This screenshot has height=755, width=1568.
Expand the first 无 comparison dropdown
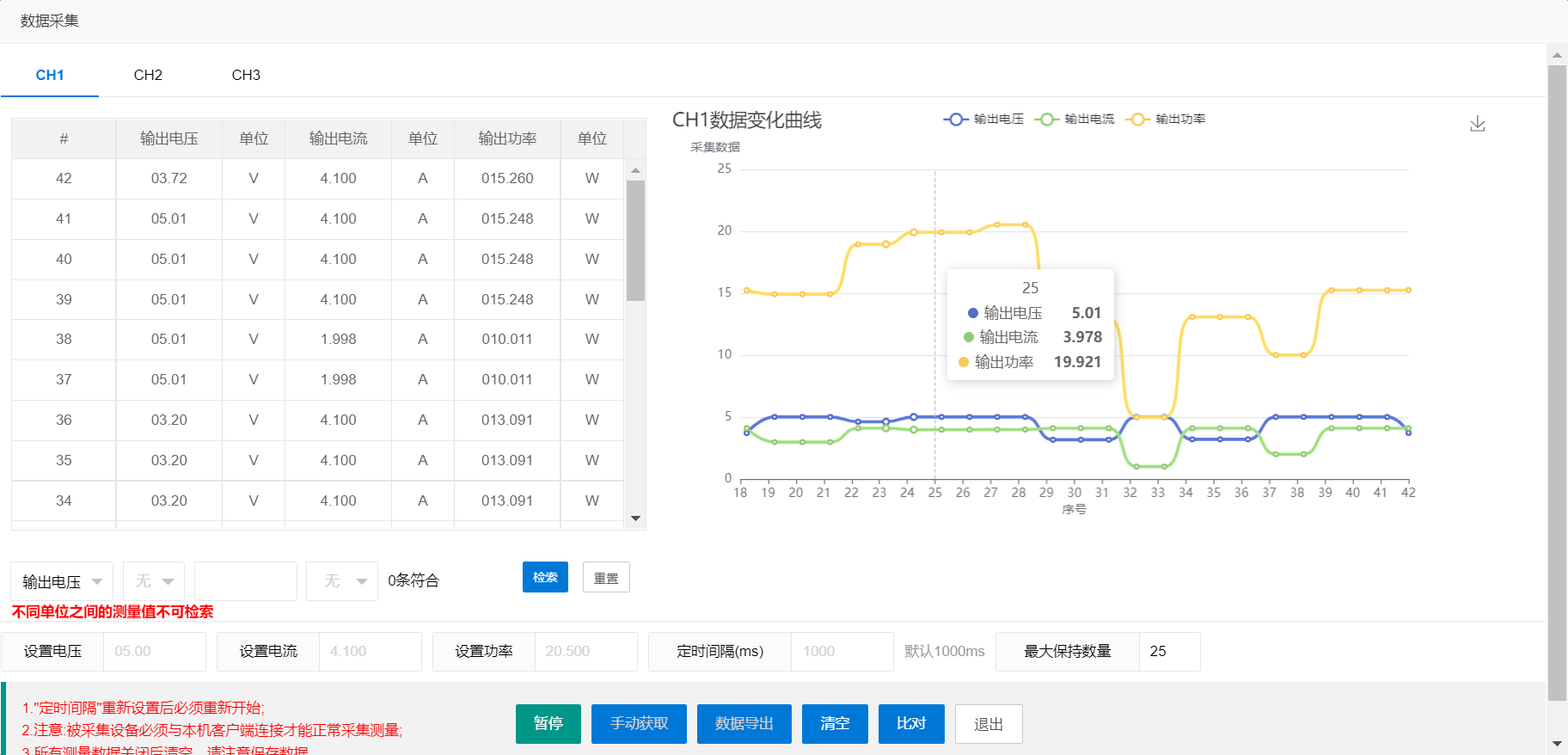[154, 581]
